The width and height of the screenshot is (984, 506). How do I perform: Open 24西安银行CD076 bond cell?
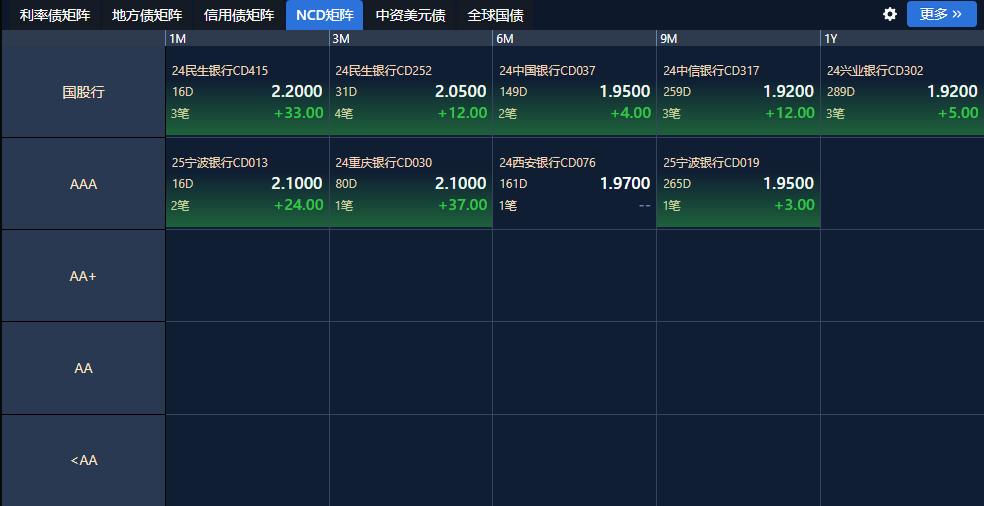[x=575, y=183]
